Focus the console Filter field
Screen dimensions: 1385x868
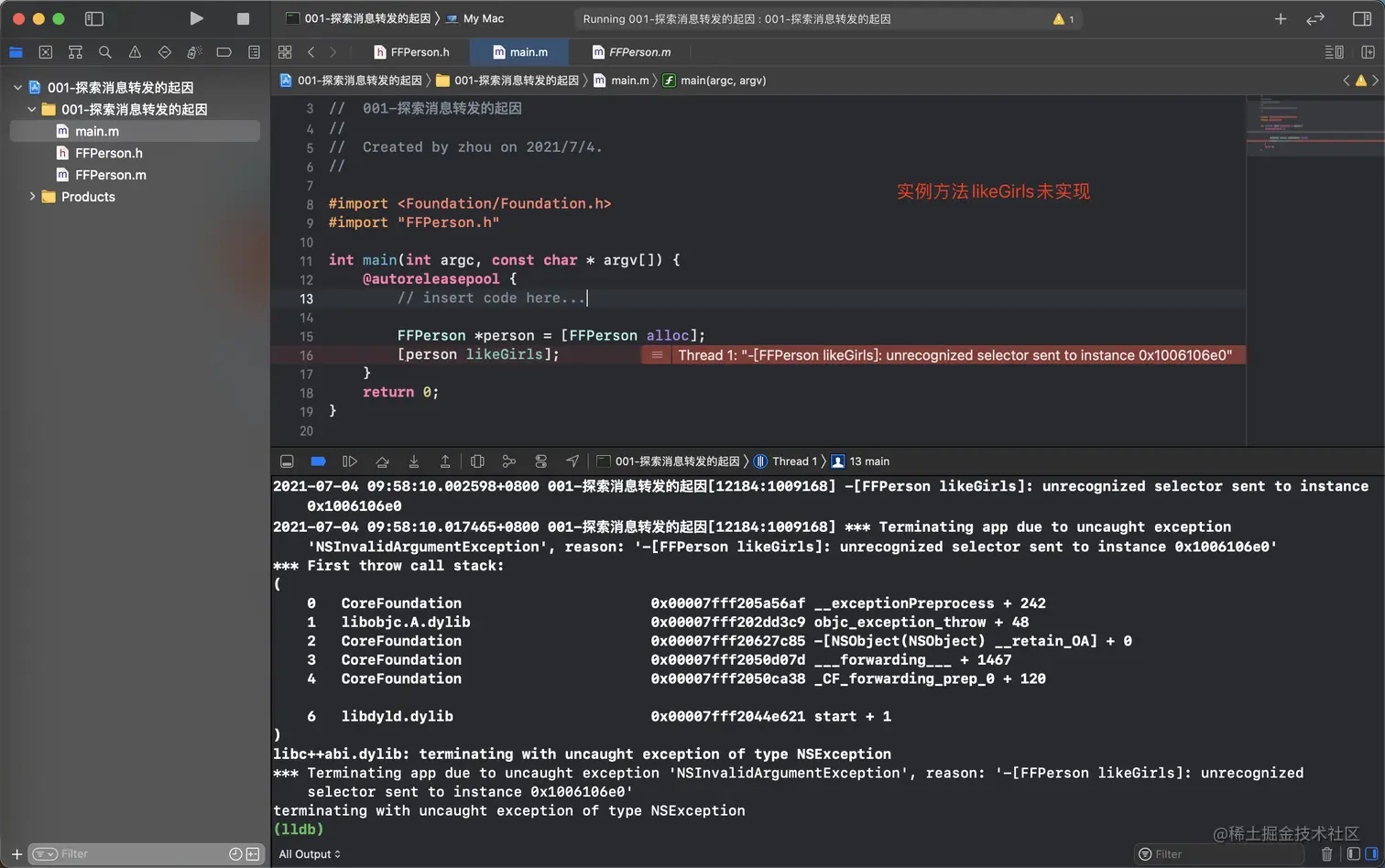pos(1220,854)
